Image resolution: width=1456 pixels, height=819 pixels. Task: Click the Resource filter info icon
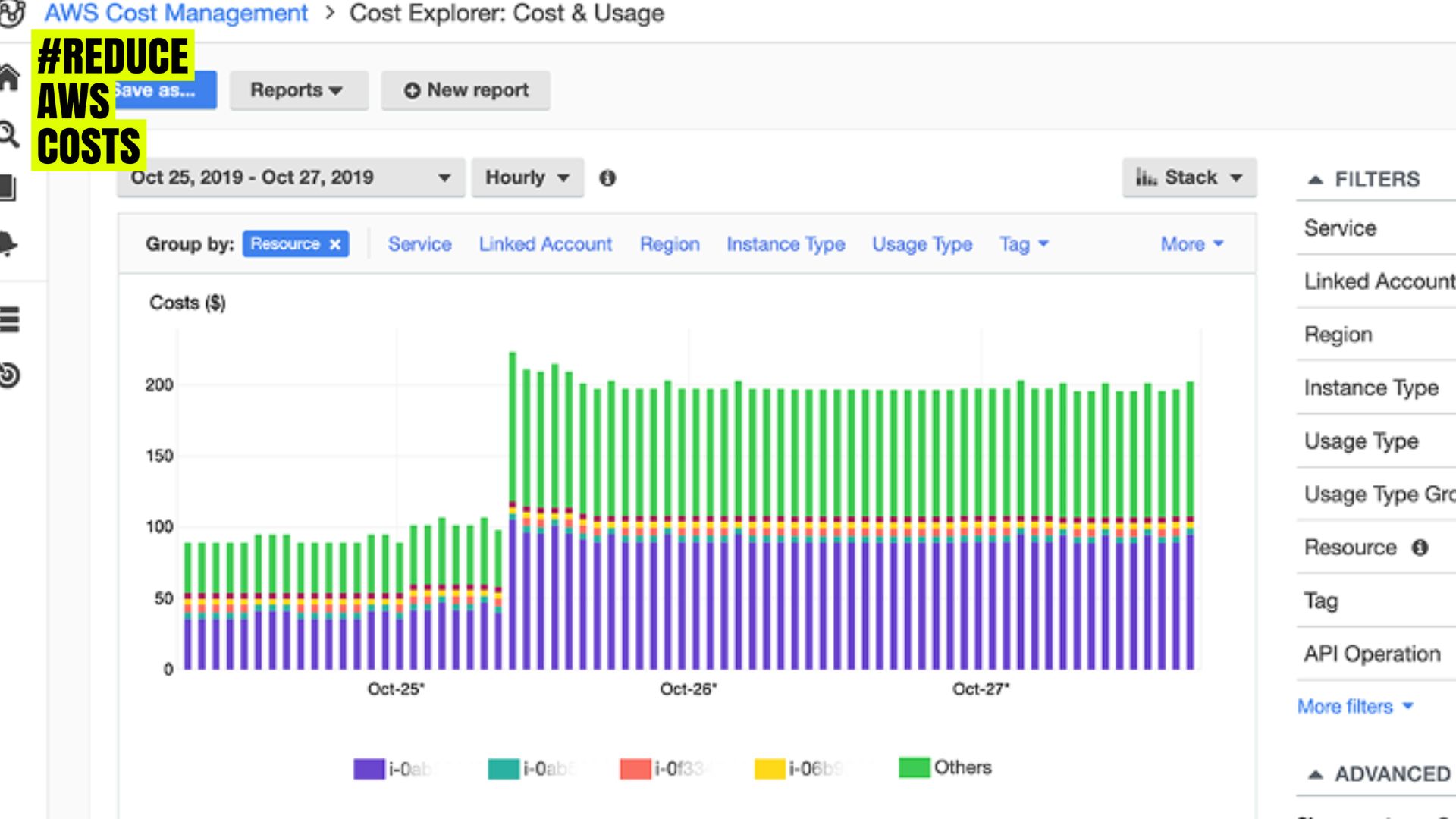tap(1420, 548)
